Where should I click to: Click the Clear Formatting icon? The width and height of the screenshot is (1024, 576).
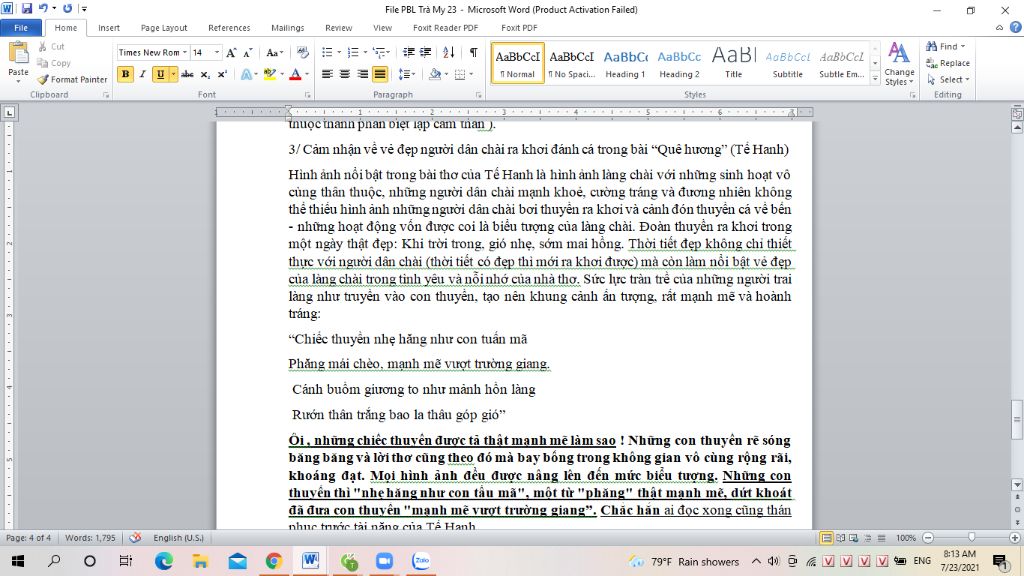point(302,53)
